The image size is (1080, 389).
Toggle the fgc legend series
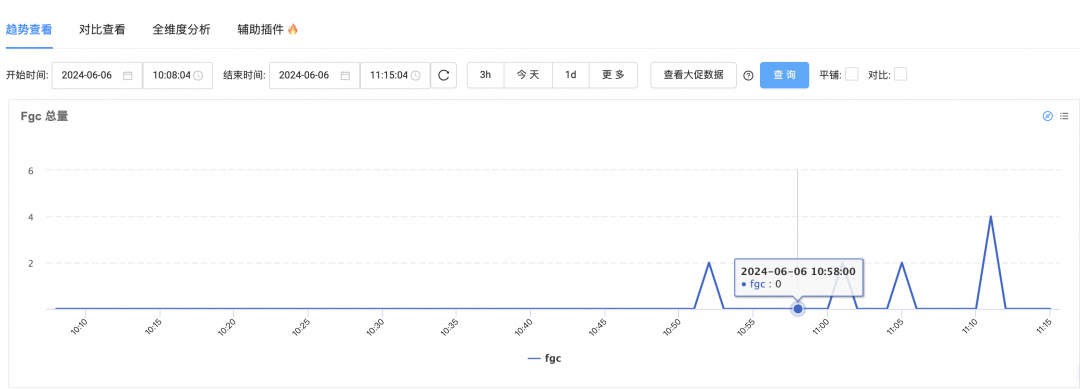tap(545, 358)
